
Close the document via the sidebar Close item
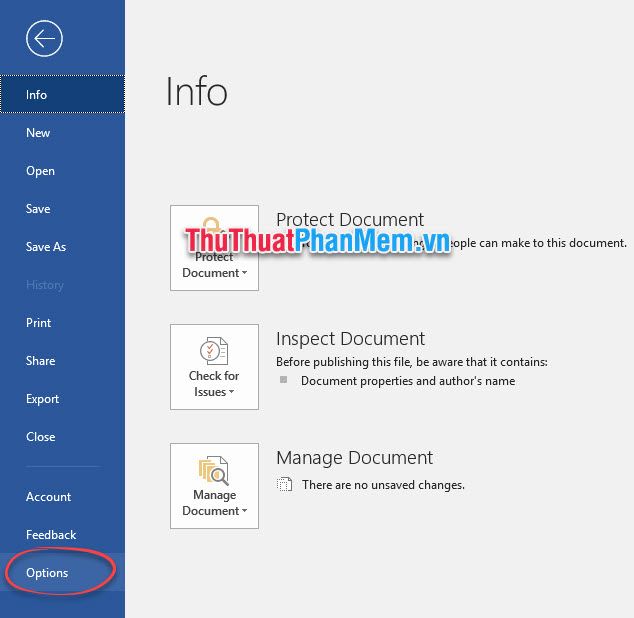click(40, 437)
